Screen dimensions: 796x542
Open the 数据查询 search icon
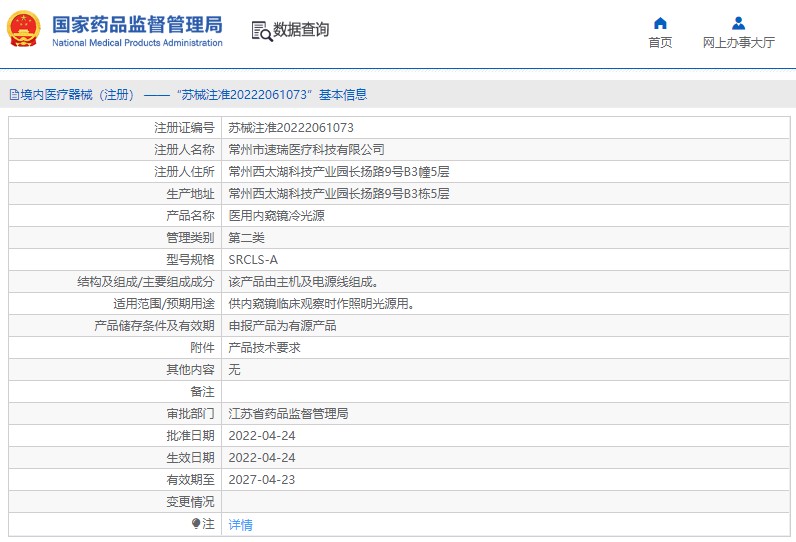tap(262, 31)
